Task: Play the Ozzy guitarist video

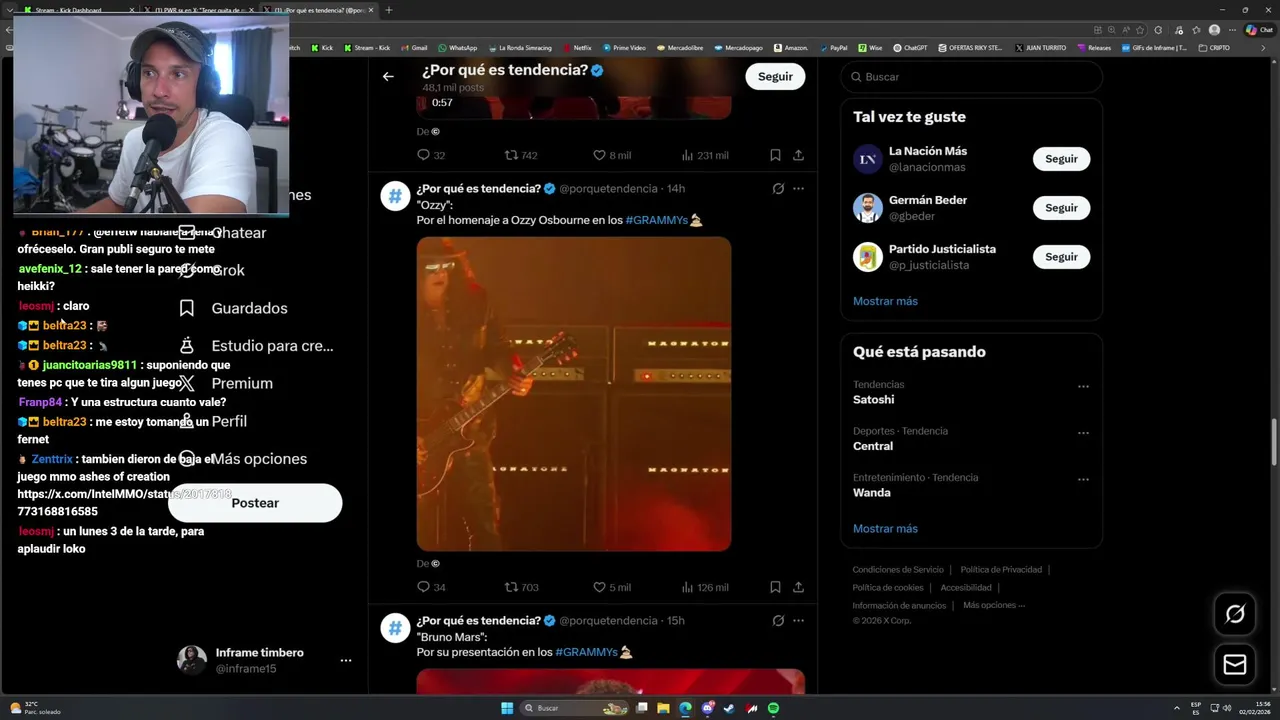Action: tap(574, 394)
